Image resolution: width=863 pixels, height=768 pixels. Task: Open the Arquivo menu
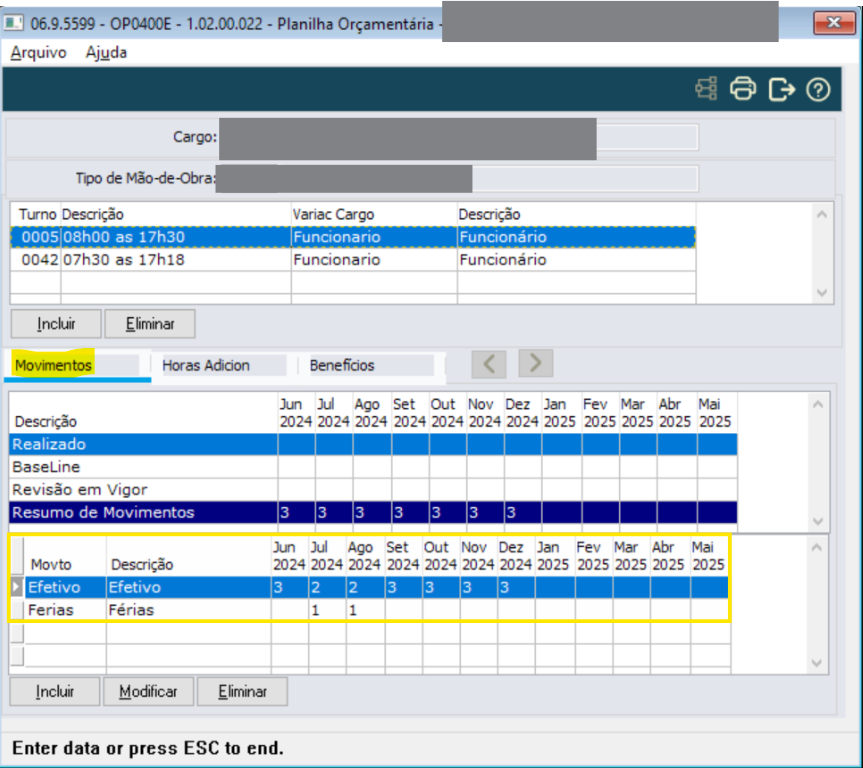39,52
